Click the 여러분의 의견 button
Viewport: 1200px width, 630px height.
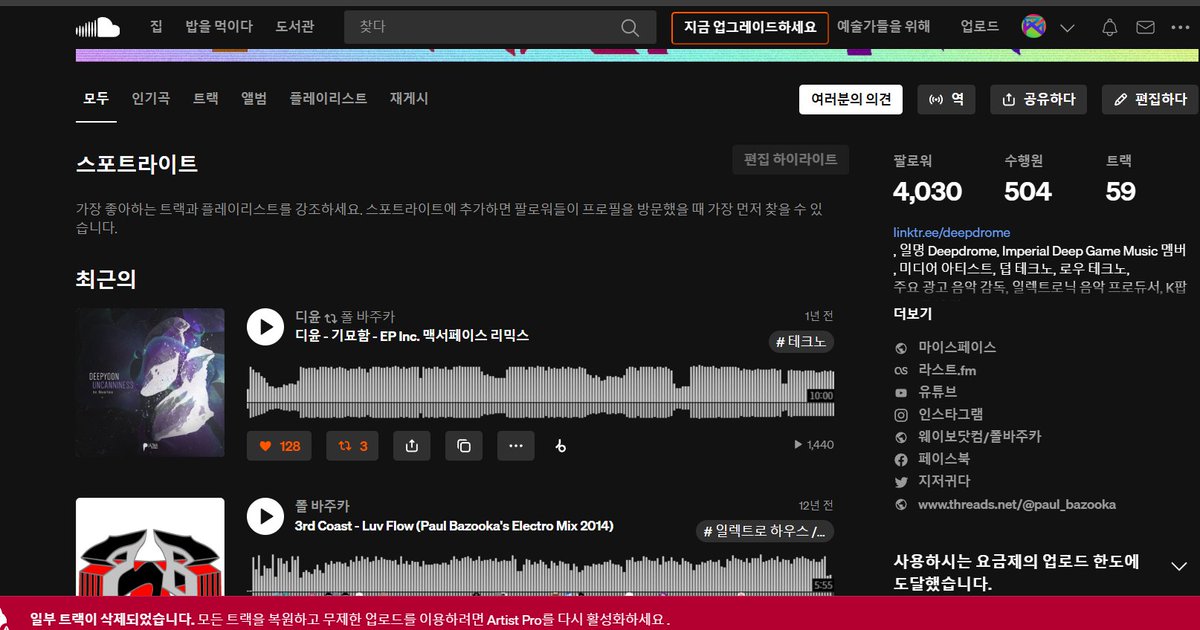[x=851, y=99]
